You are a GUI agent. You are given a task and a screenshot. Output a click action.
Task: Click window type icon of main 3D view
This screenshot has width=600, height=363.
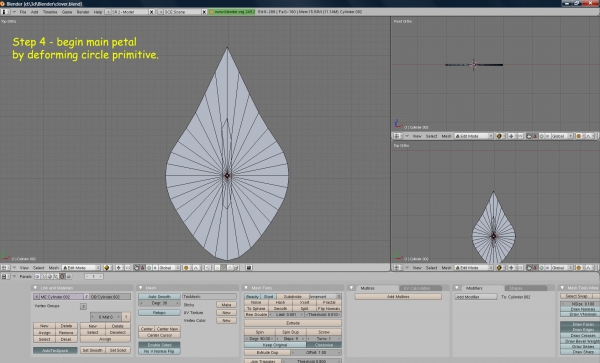coord(4,268)
